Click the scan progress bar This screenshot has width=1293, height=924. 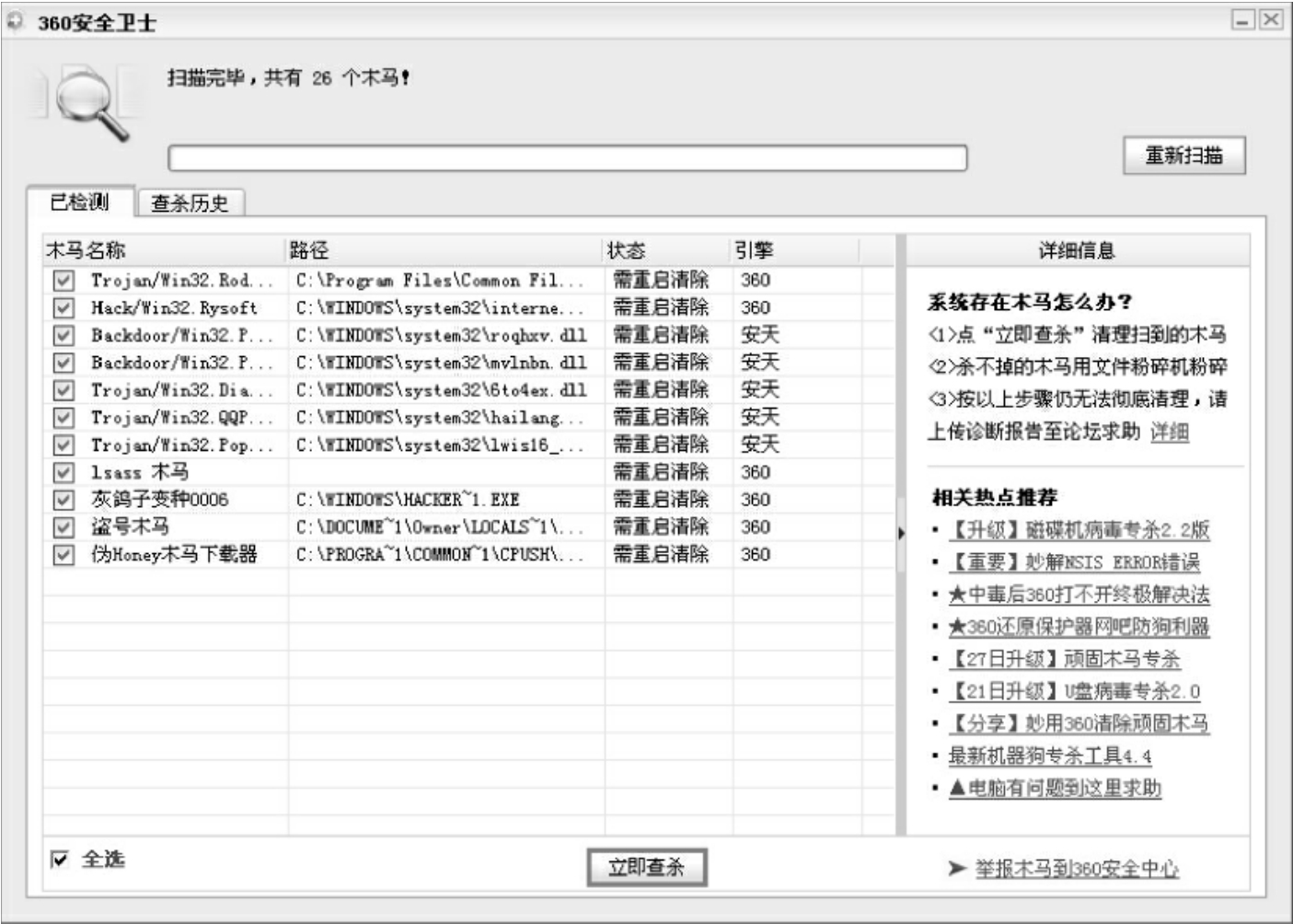tap(567, 157)
